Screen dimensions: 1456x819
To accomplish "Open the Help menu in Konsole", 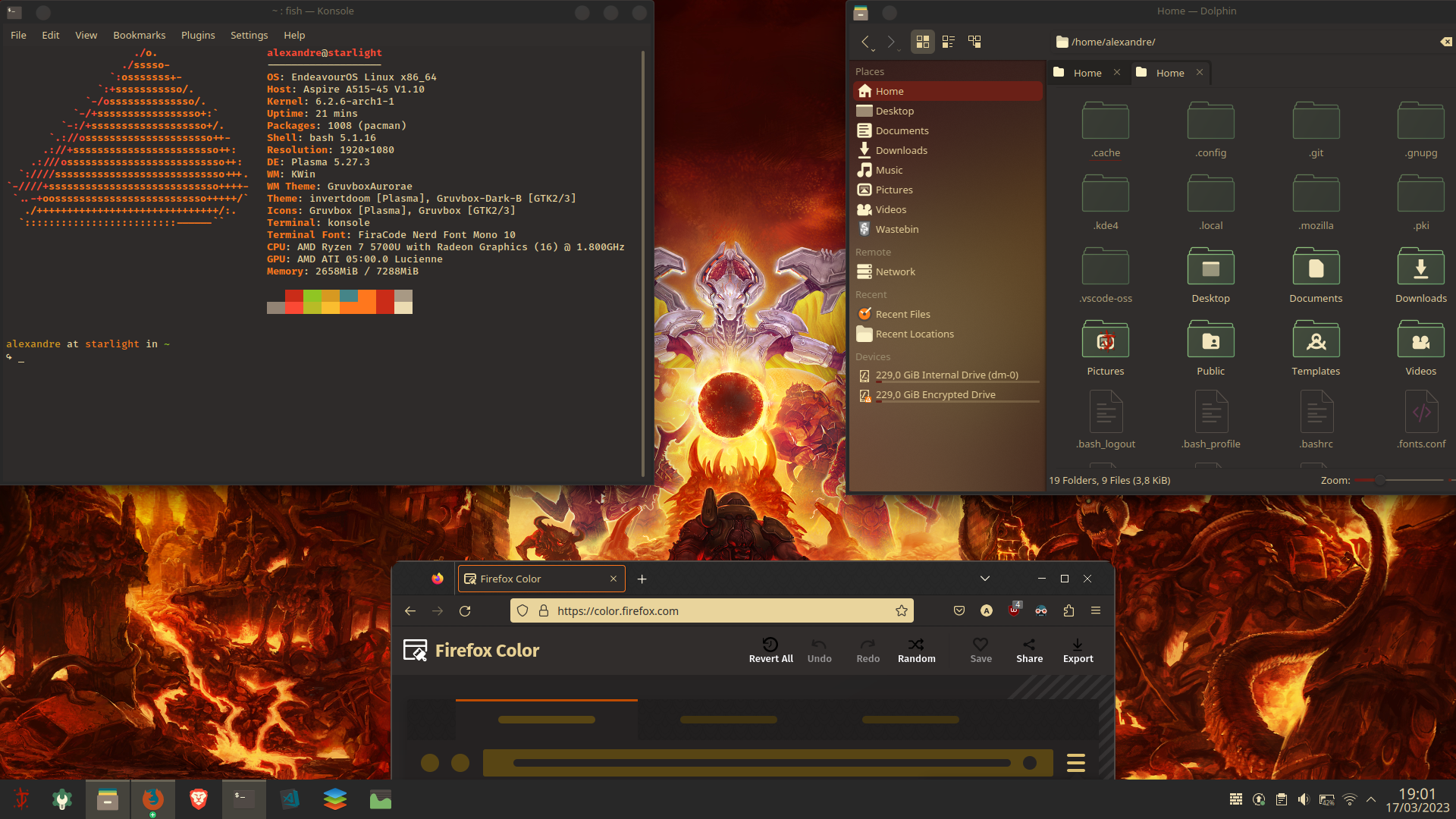I will (294, 35).
